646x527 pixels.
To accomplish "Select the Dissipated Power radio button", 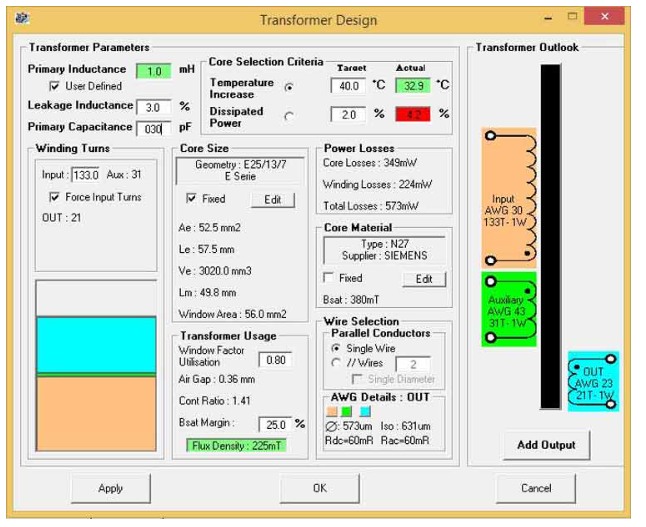I will click(x=290, y=116).
